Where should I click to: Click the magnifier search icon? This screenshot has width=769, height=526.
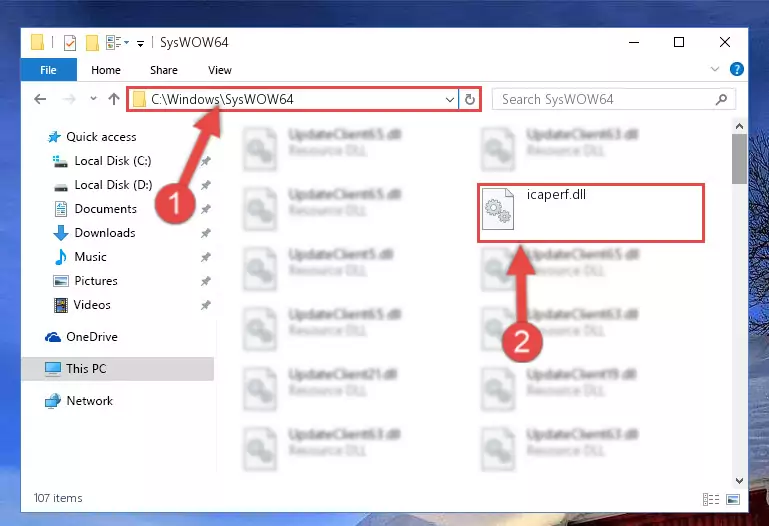click(721, 100)
